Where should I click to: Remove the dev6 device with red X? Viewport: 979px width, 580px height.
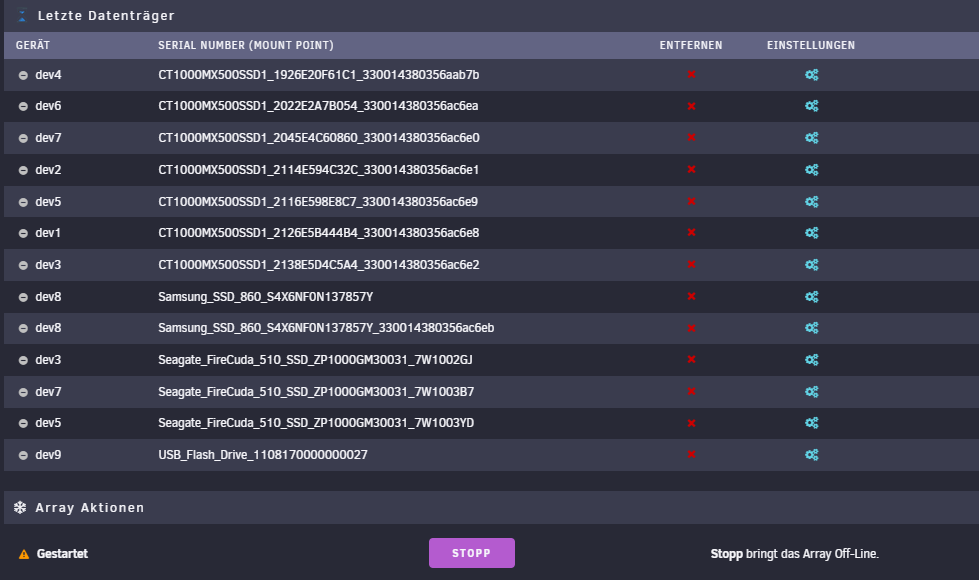691,106
